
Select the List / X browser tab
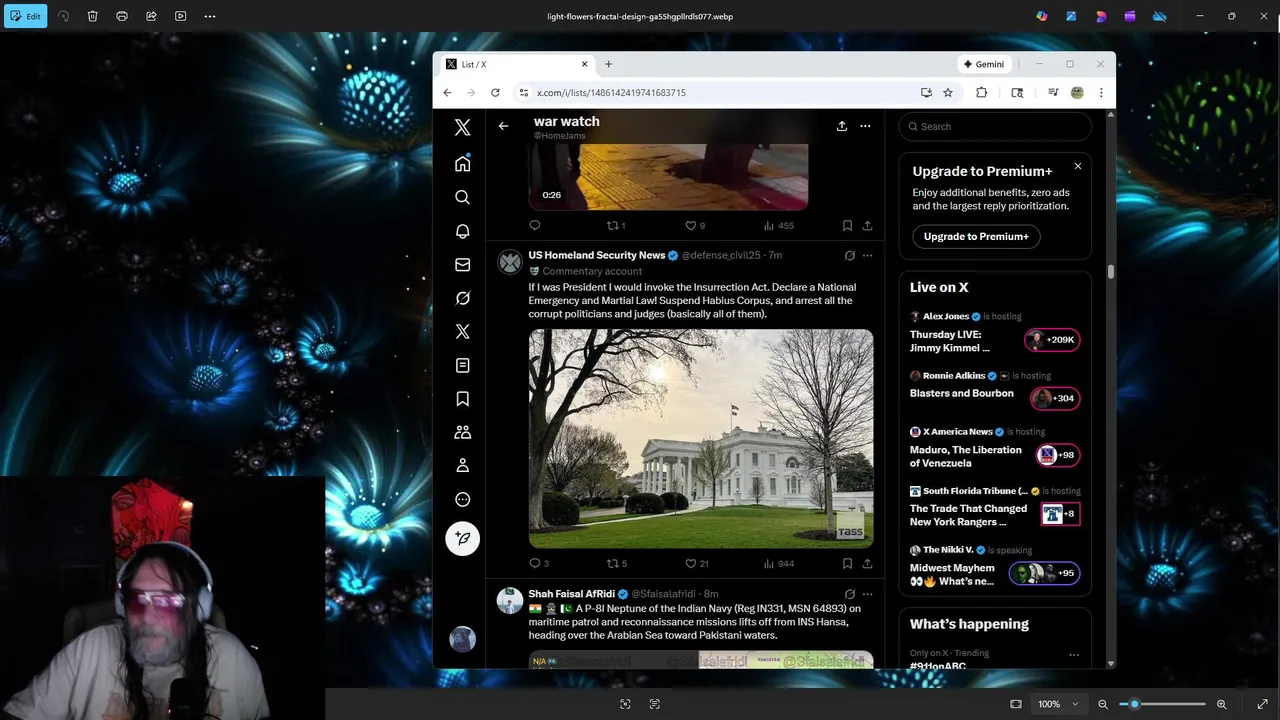[517, 64]
